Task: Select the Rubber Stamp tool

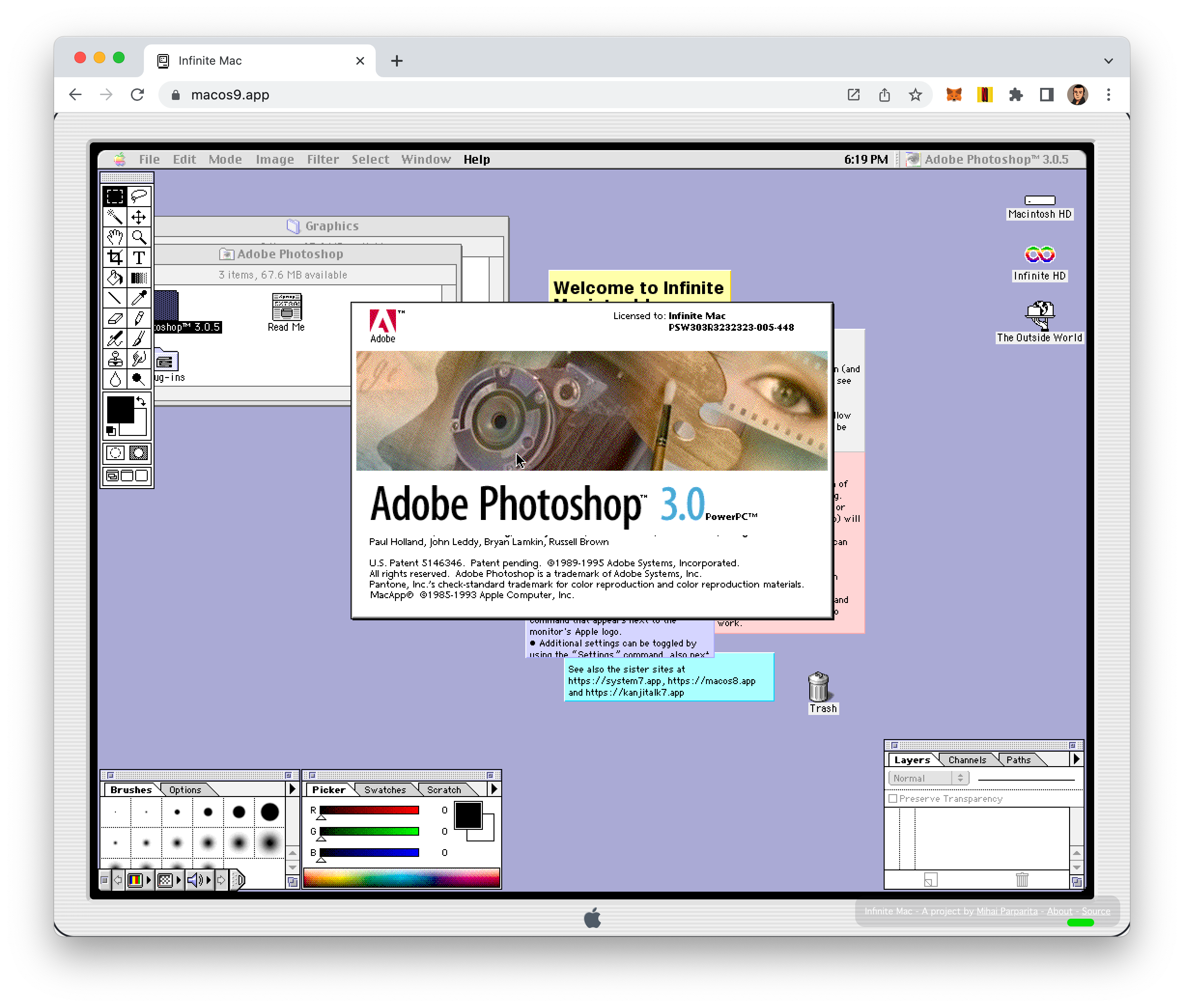Action: (x=115, y=359)
